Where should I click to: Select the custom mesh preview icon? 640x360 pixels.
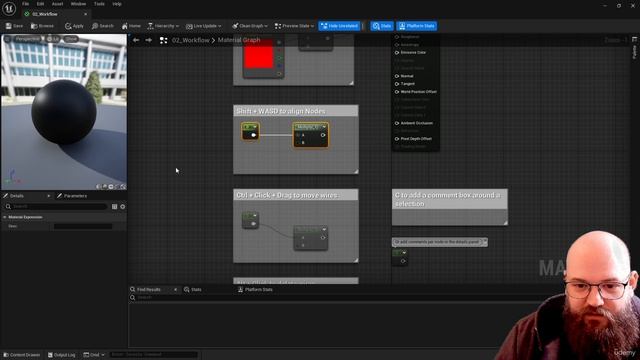pos(123,187)
